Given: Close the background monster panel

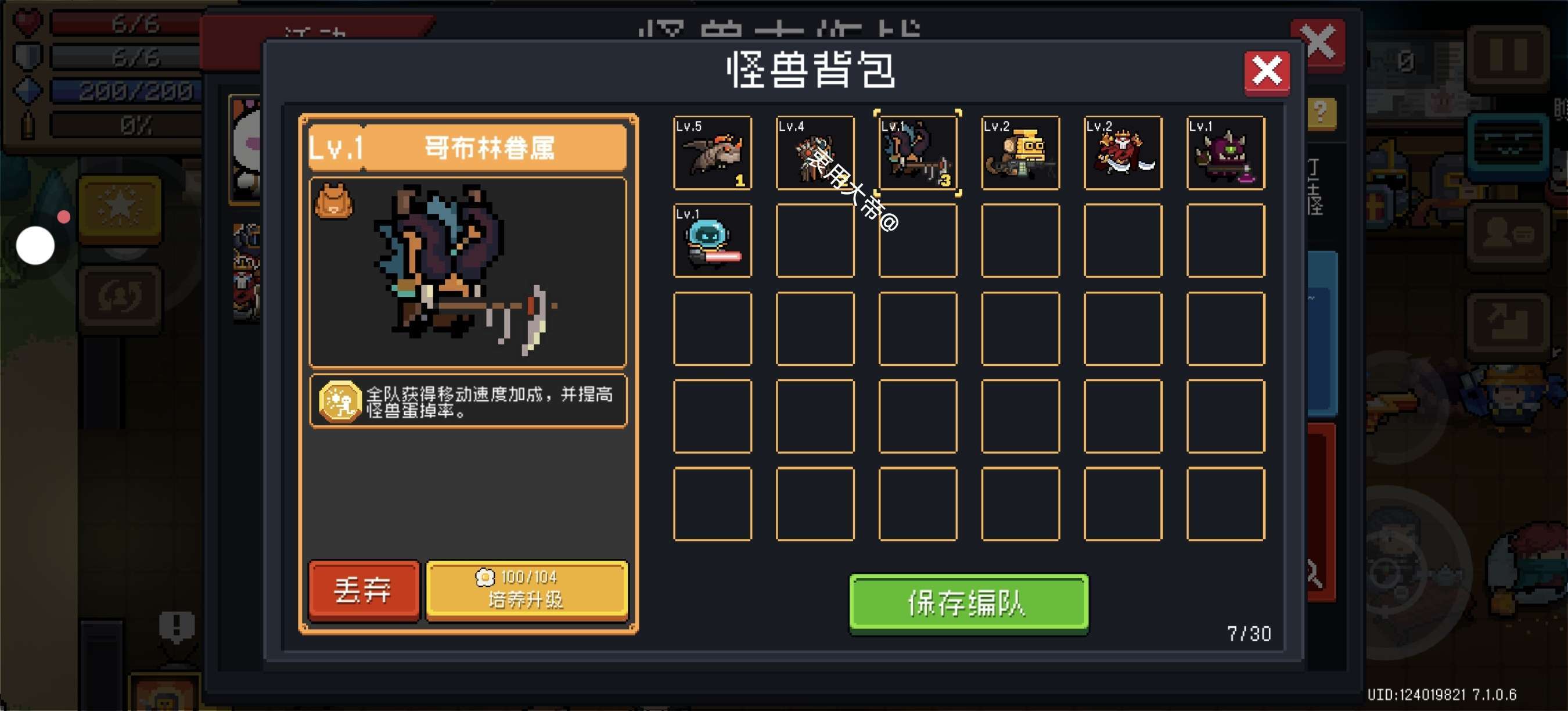Looking at the screenshot, I should click(x=1318, y=44).
